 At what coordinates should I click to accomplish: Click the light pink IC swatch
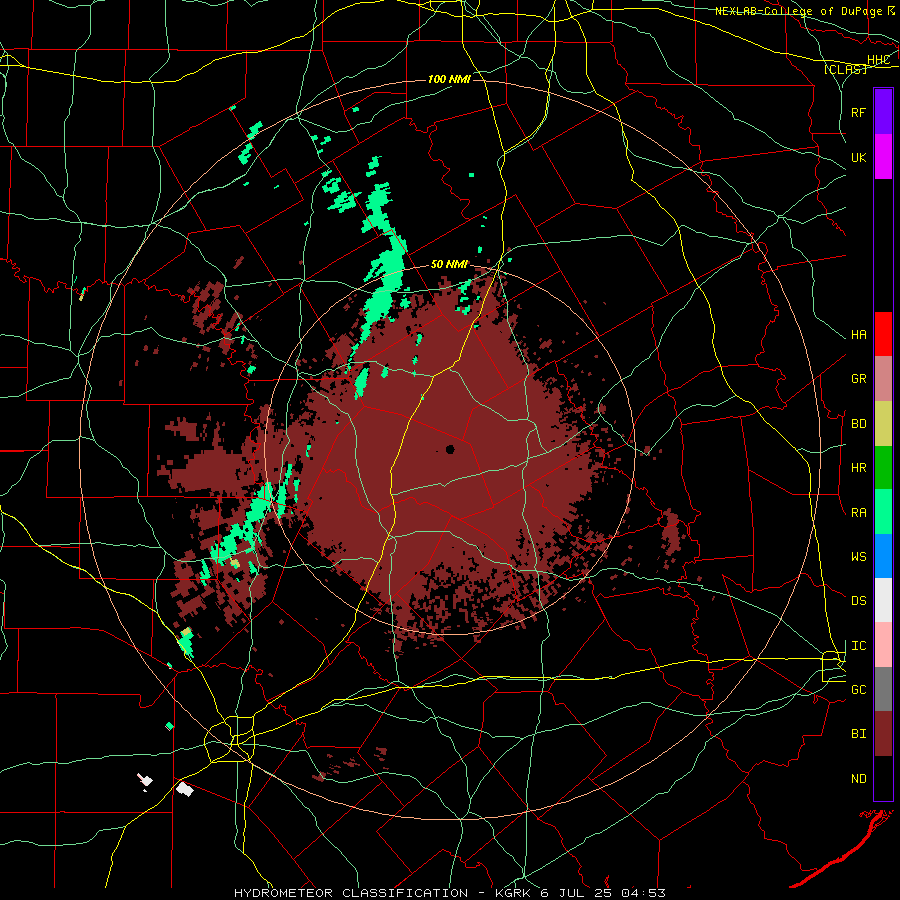pos(883,645)
